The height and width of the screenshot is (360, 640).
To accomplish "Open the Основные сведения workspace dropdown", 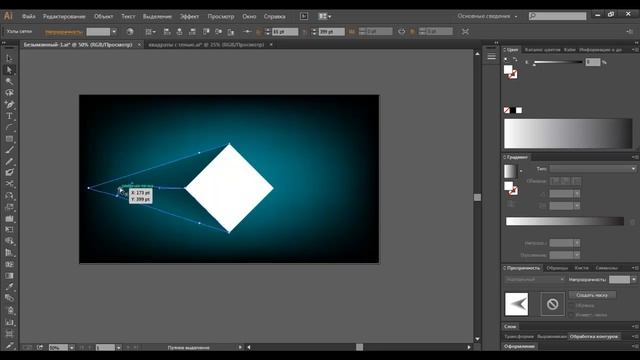I will point(487,16).
